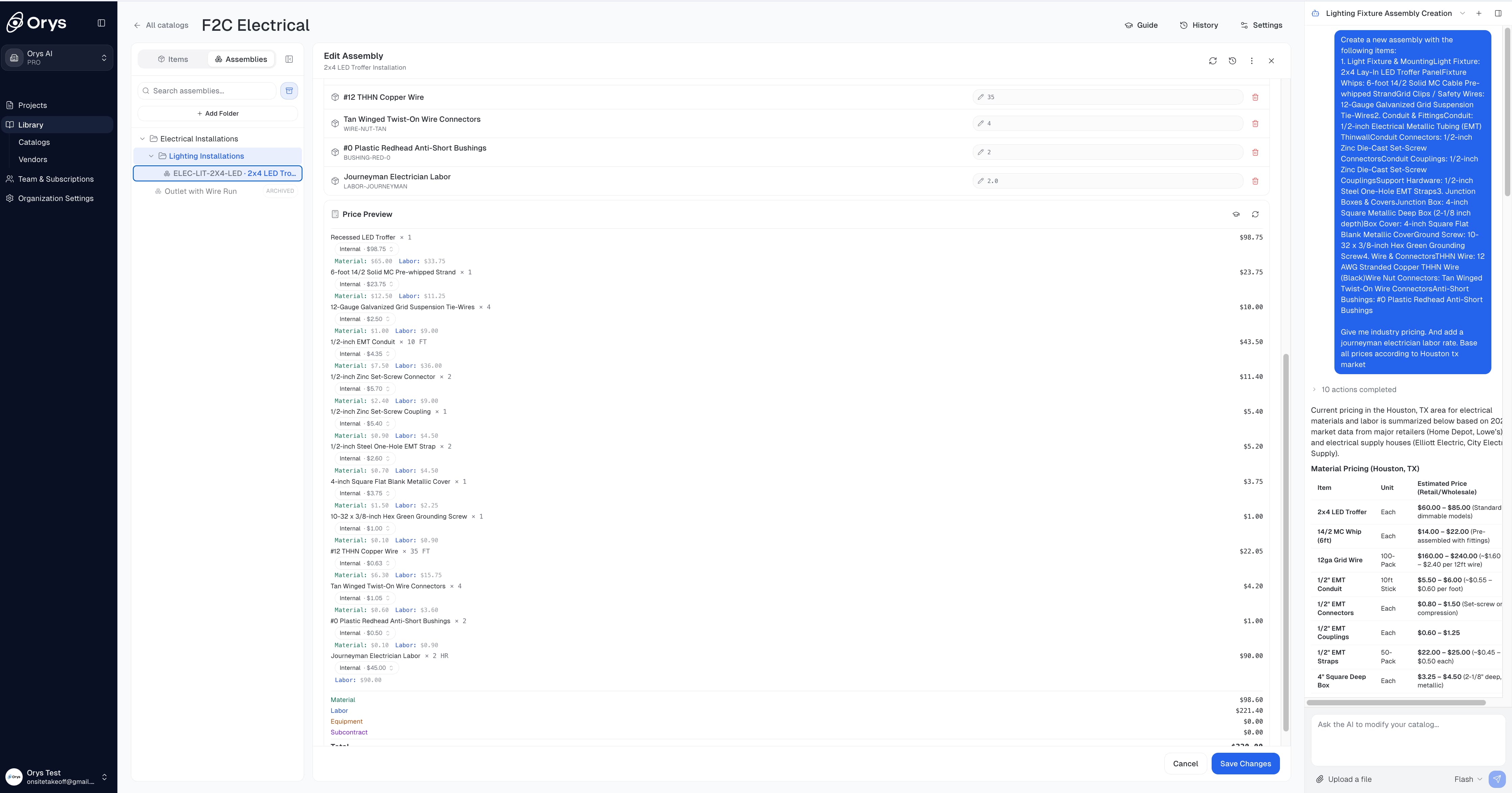Image resolution: width=1512 pixels, height=793 pixels.
Task: Open the Recessed LED Troffer price selector
Action: coord(366,249)
